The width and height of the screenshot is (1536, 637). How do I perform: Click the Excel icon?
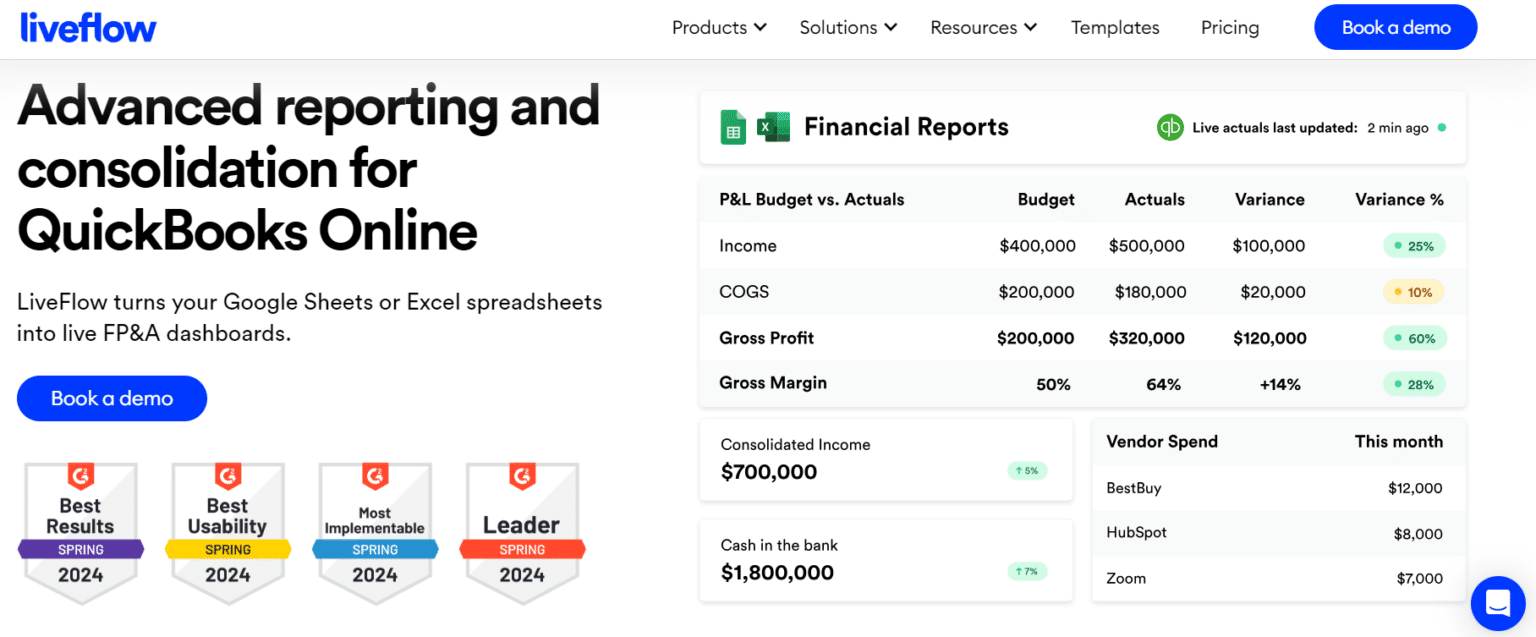773,128
